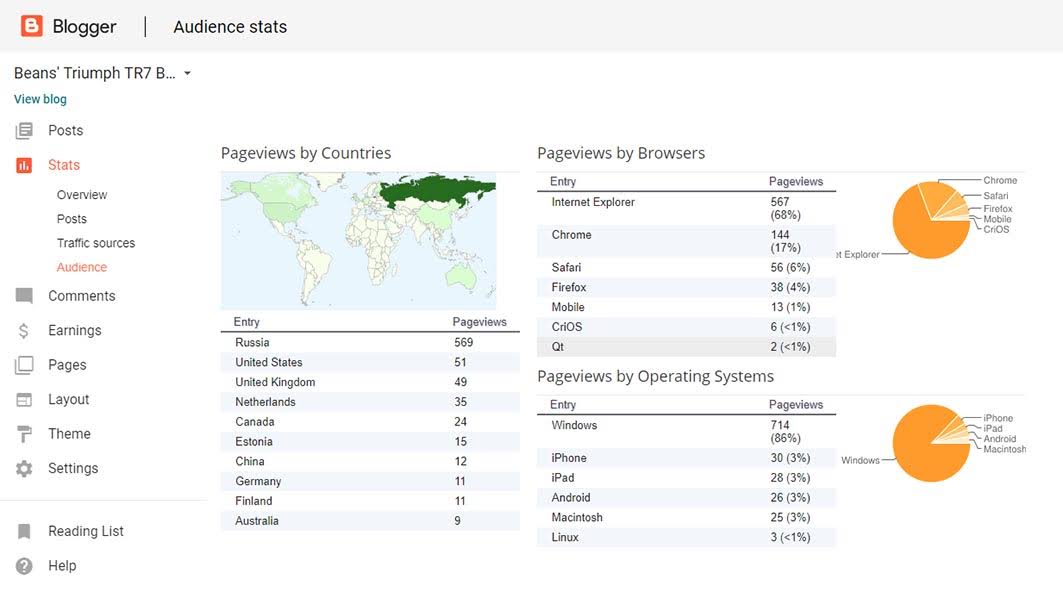Click the Australia country row
This screenshot has width=1063, height=592.
[370, 521]
